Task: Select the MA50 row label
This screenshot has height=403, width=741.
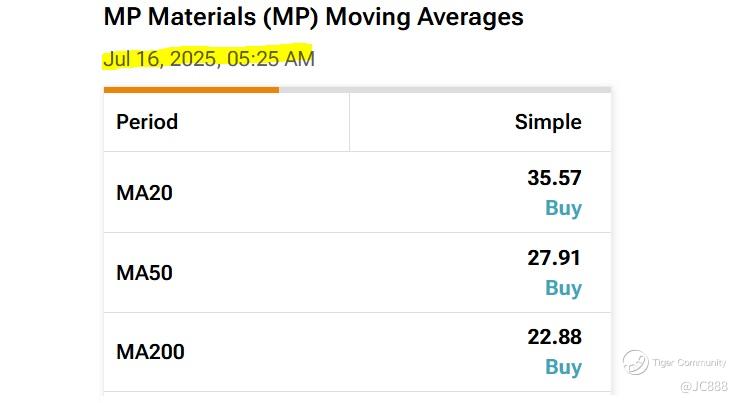Action: [x=144, y=272]
